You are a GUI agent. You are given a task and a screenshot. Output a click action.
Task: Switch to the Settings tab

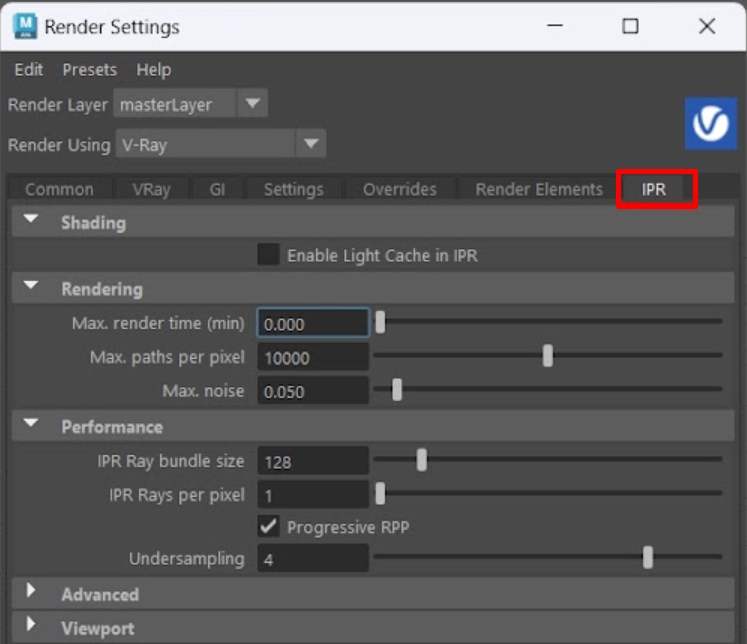coord(293,189)
